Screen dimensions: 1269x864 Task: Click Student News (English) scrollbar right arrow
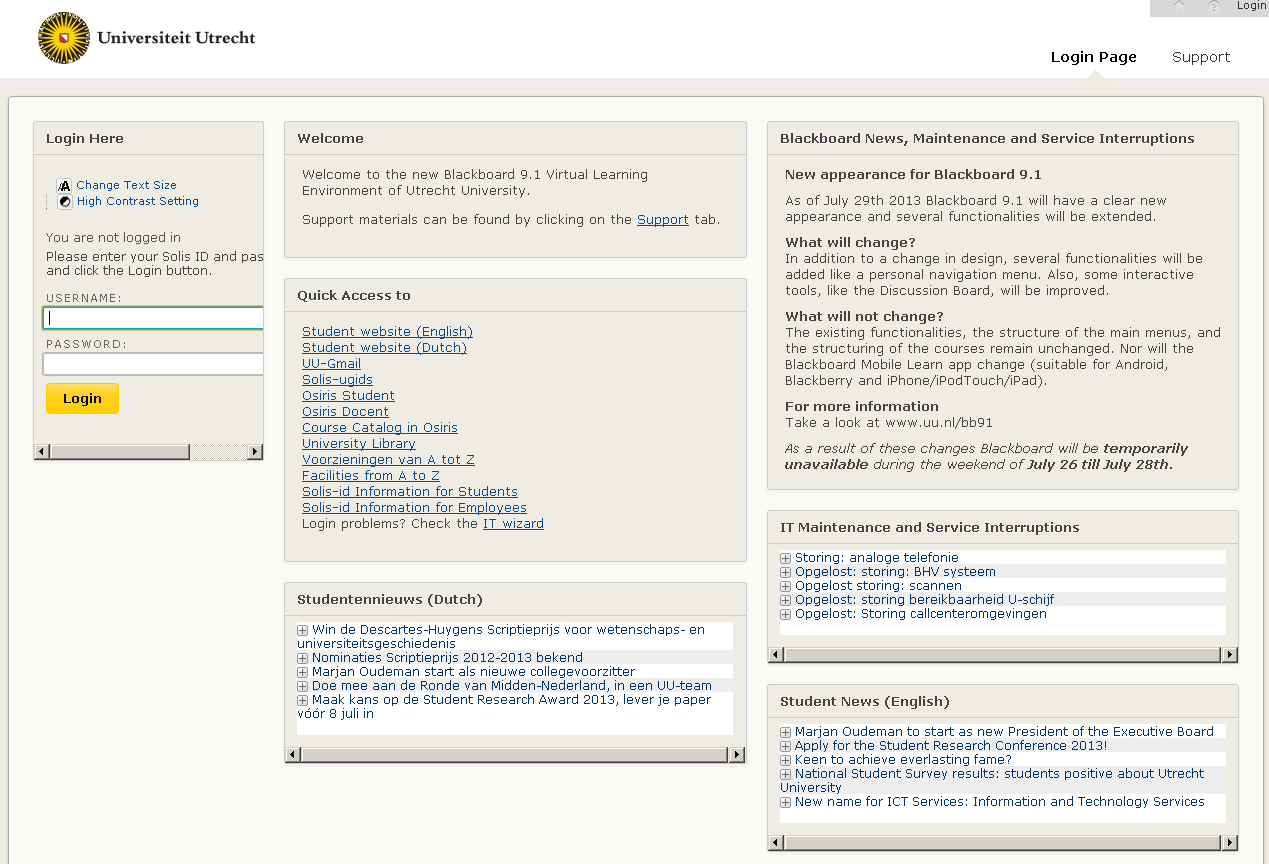pyautogui.click(x=1229, y=843)
